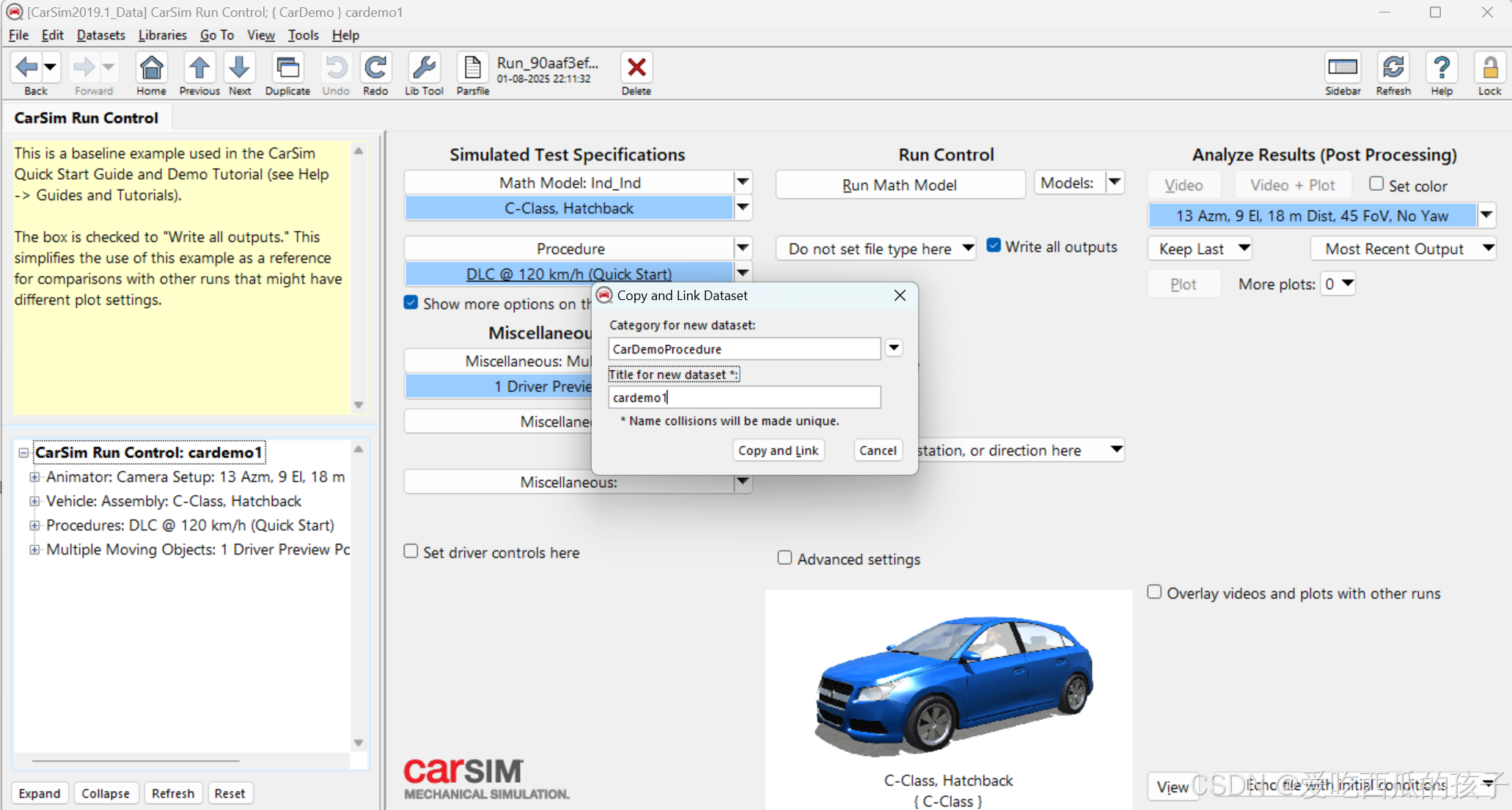Click the Run Math Model button
The image size is (1512, 810).
(x=899, y=185)
